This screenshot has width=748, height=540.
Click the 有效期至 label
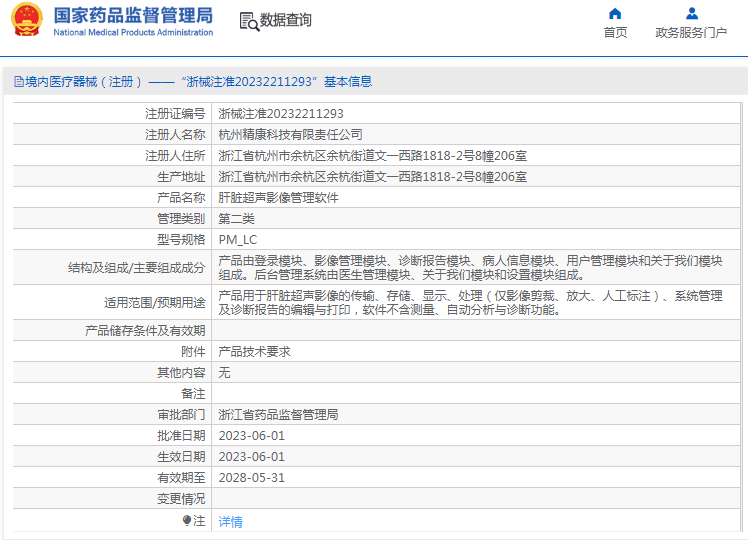click(181, 478)
